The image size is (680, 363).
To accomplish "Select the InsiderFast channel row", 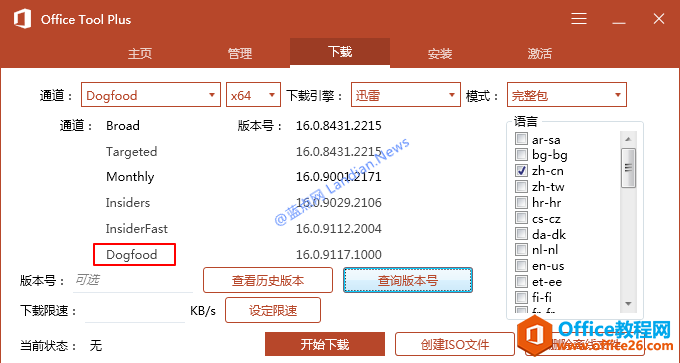I will click(x=137, y=229).
